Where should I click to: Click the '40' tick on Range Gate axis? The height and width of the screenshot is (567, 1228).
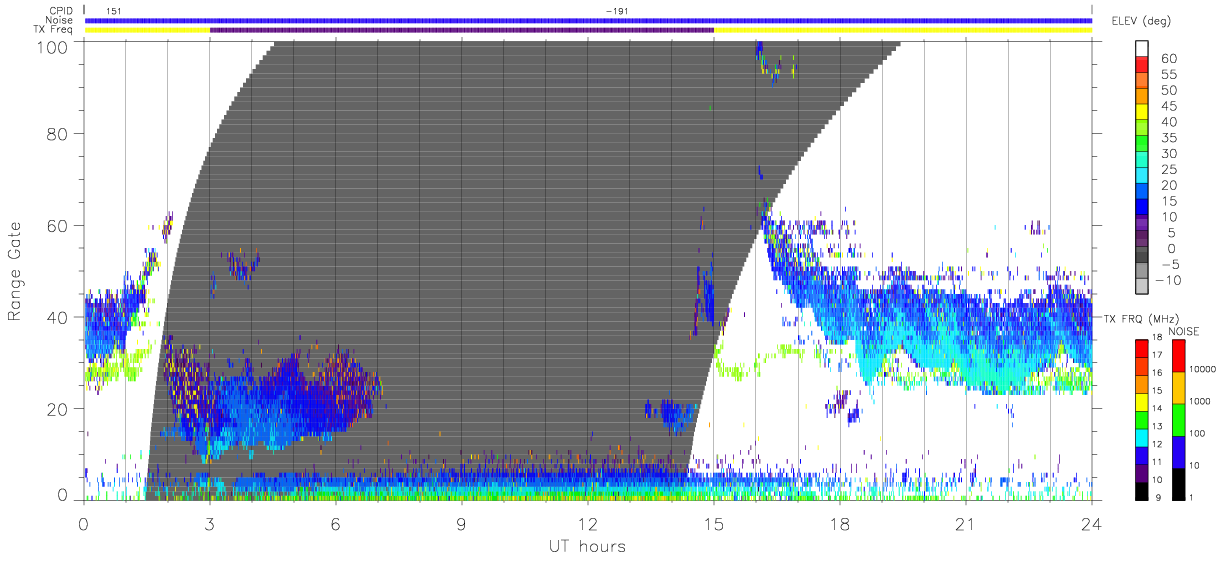[57, 317]
